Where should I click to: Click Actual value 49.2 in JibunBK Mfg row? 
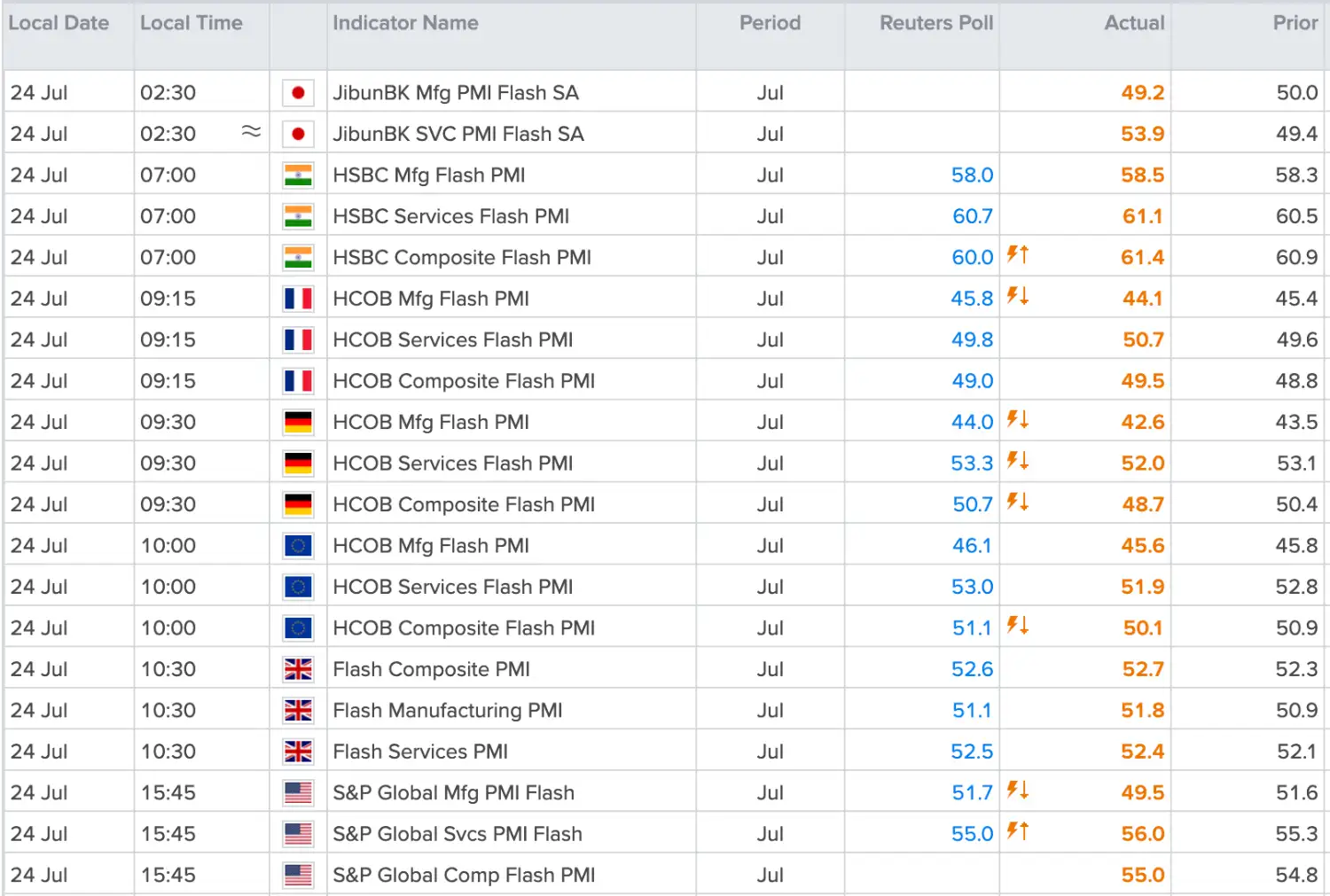(1143, 93)
